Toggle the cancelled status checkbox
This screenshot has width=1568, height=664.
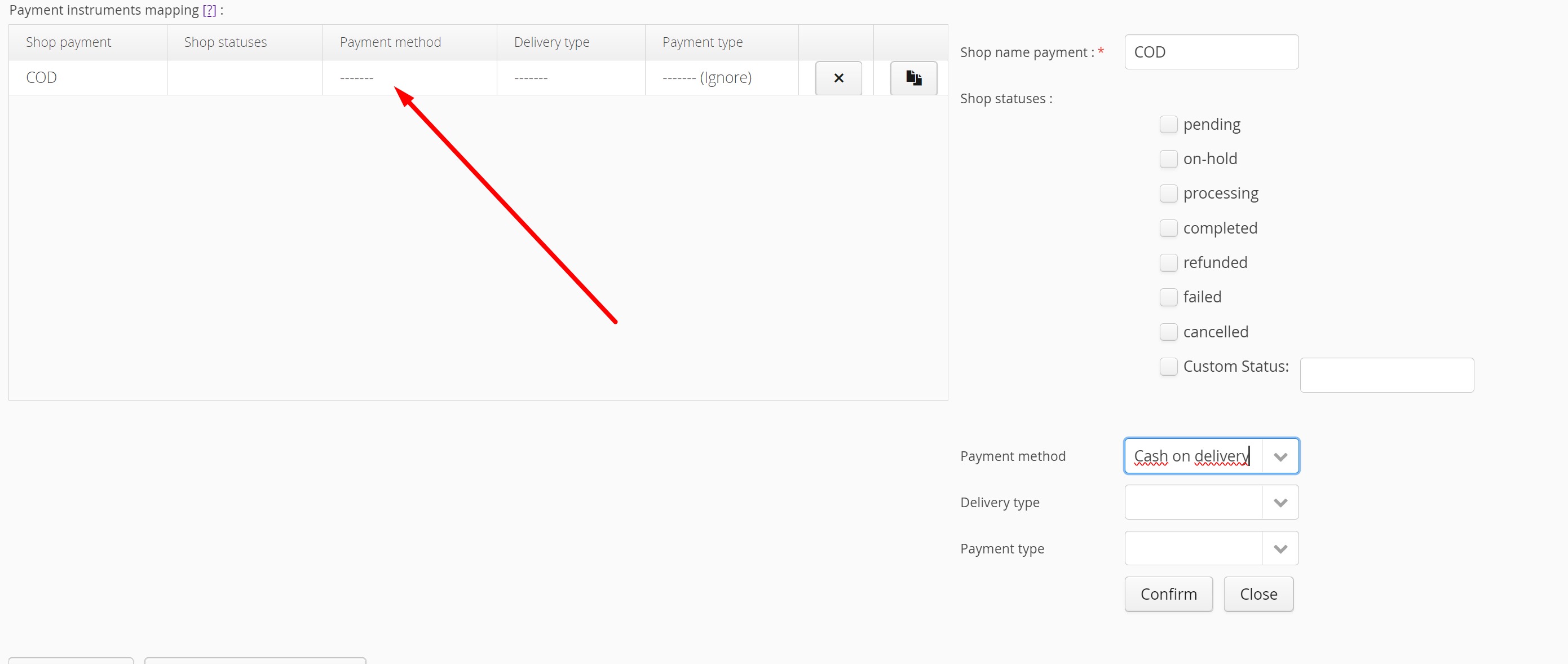1168,332
